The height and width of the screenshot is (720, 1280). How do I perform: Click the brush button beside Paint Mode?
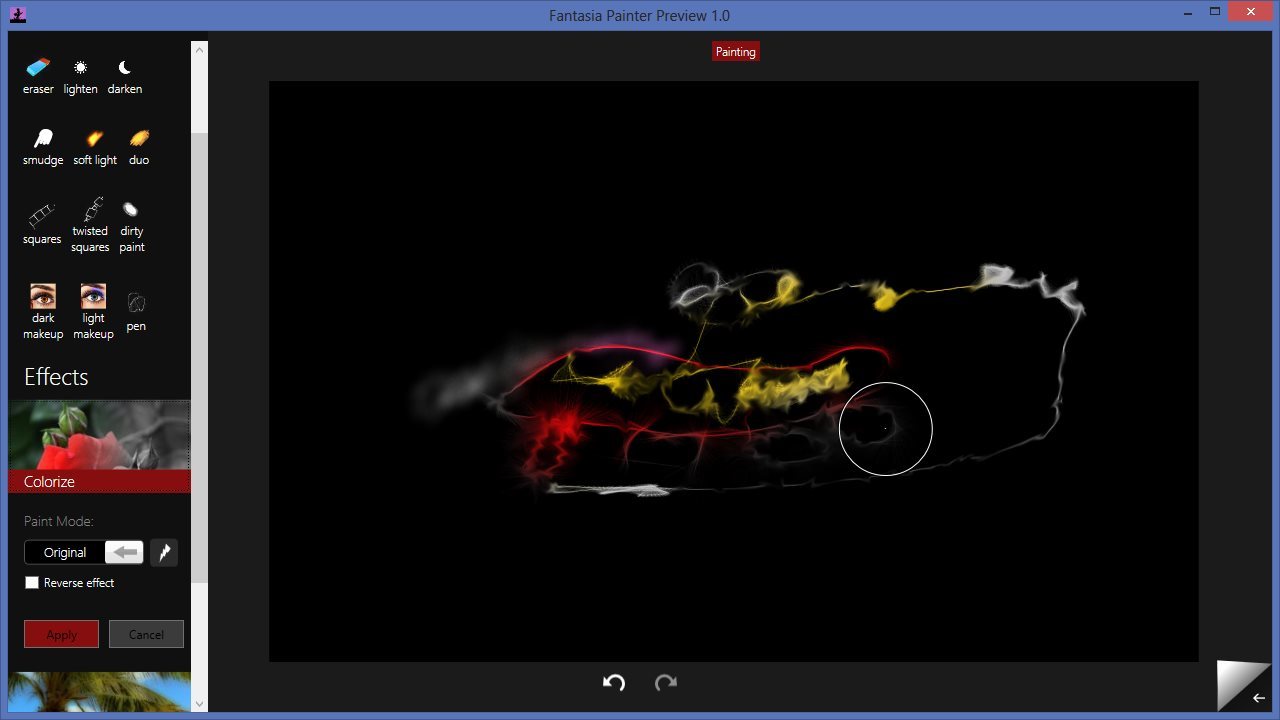coord(164,552)
